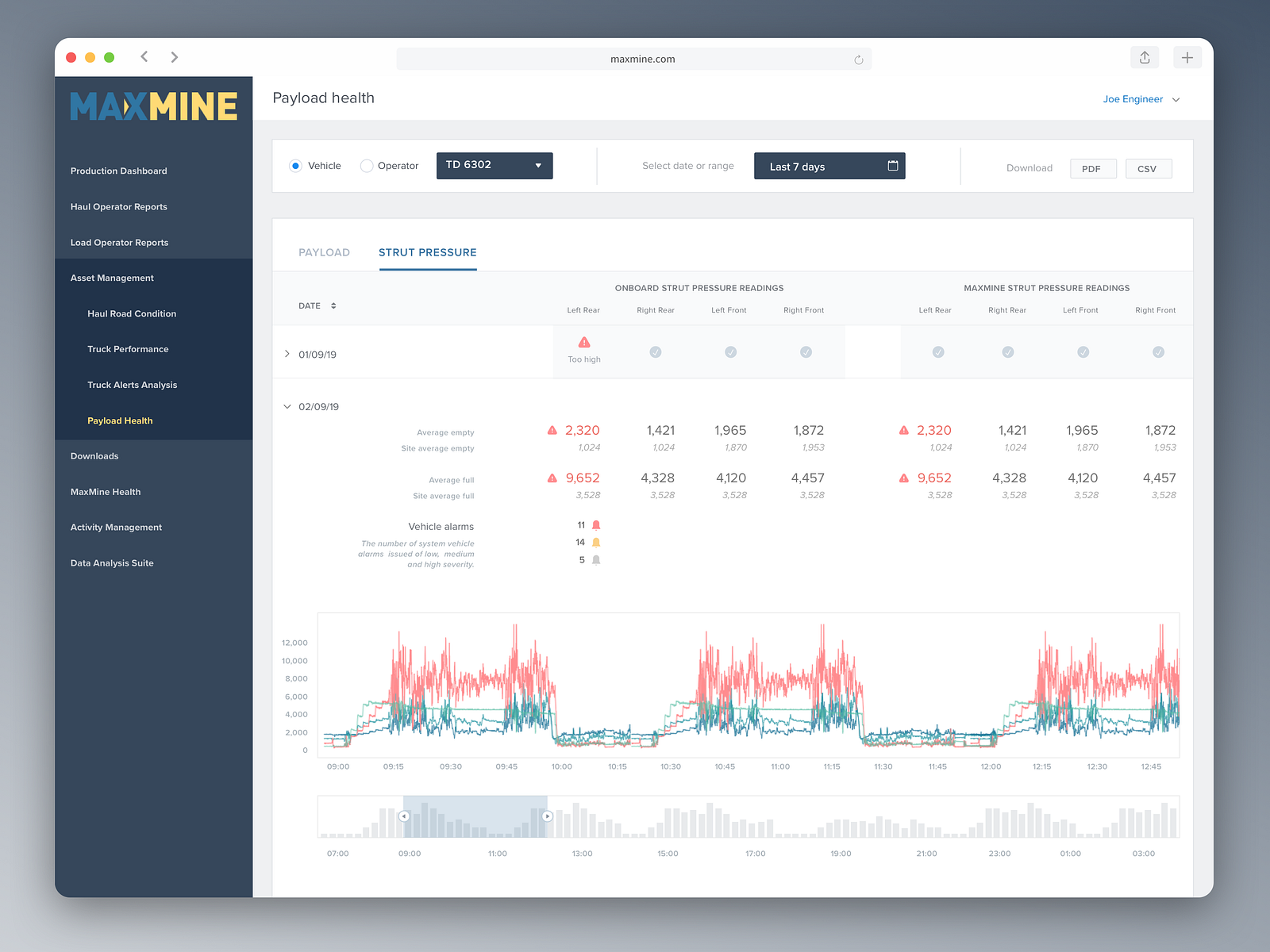Image resolution: width=1270 pixels, height=952 pixels.
Task: Download report as PDF
Action: click(1093, 168)
